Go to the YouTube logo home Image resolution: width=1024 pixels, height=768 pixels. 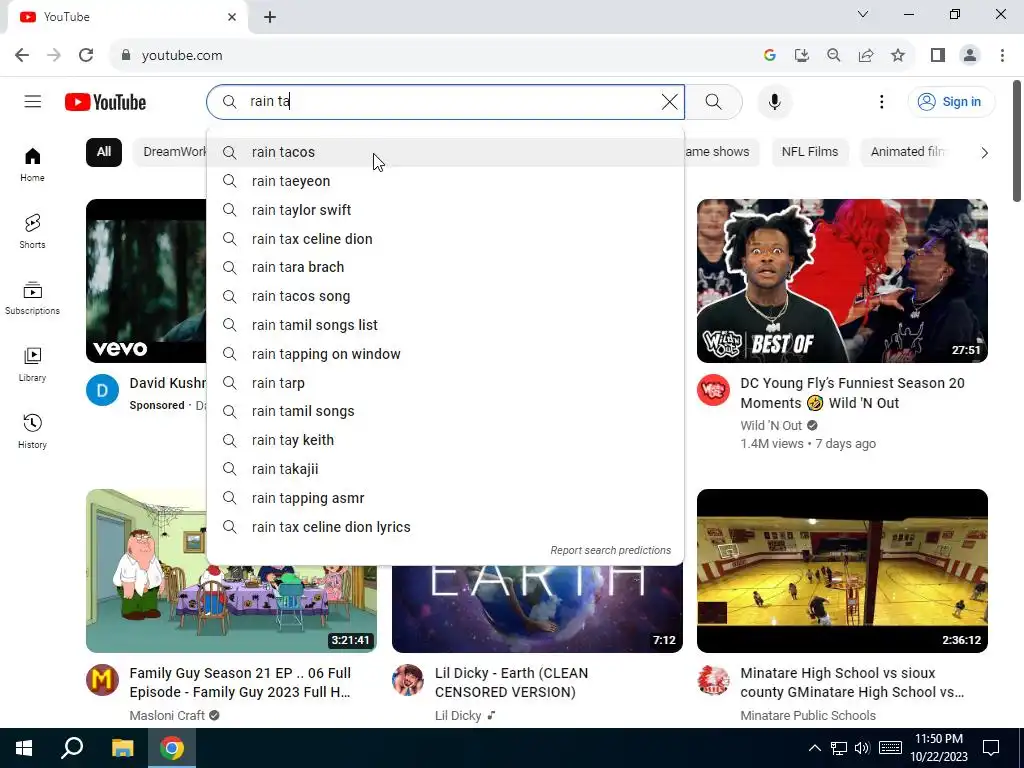(x=105, y=103)
